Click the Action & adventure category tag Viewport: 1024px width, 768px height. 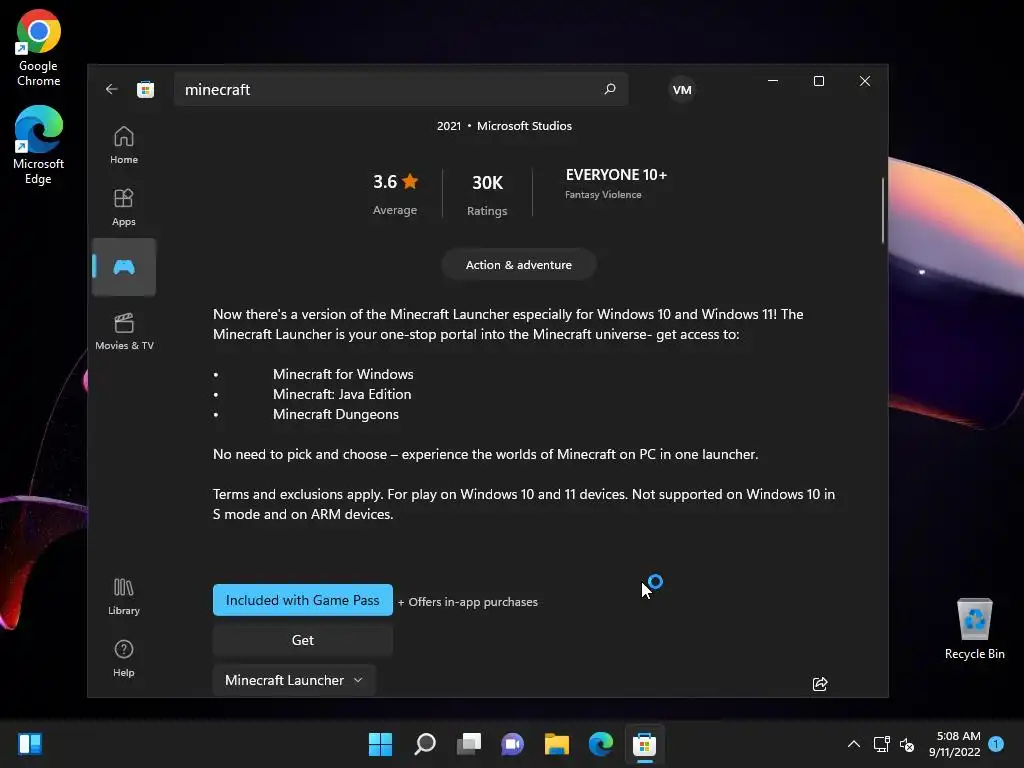tap(519, 264)
